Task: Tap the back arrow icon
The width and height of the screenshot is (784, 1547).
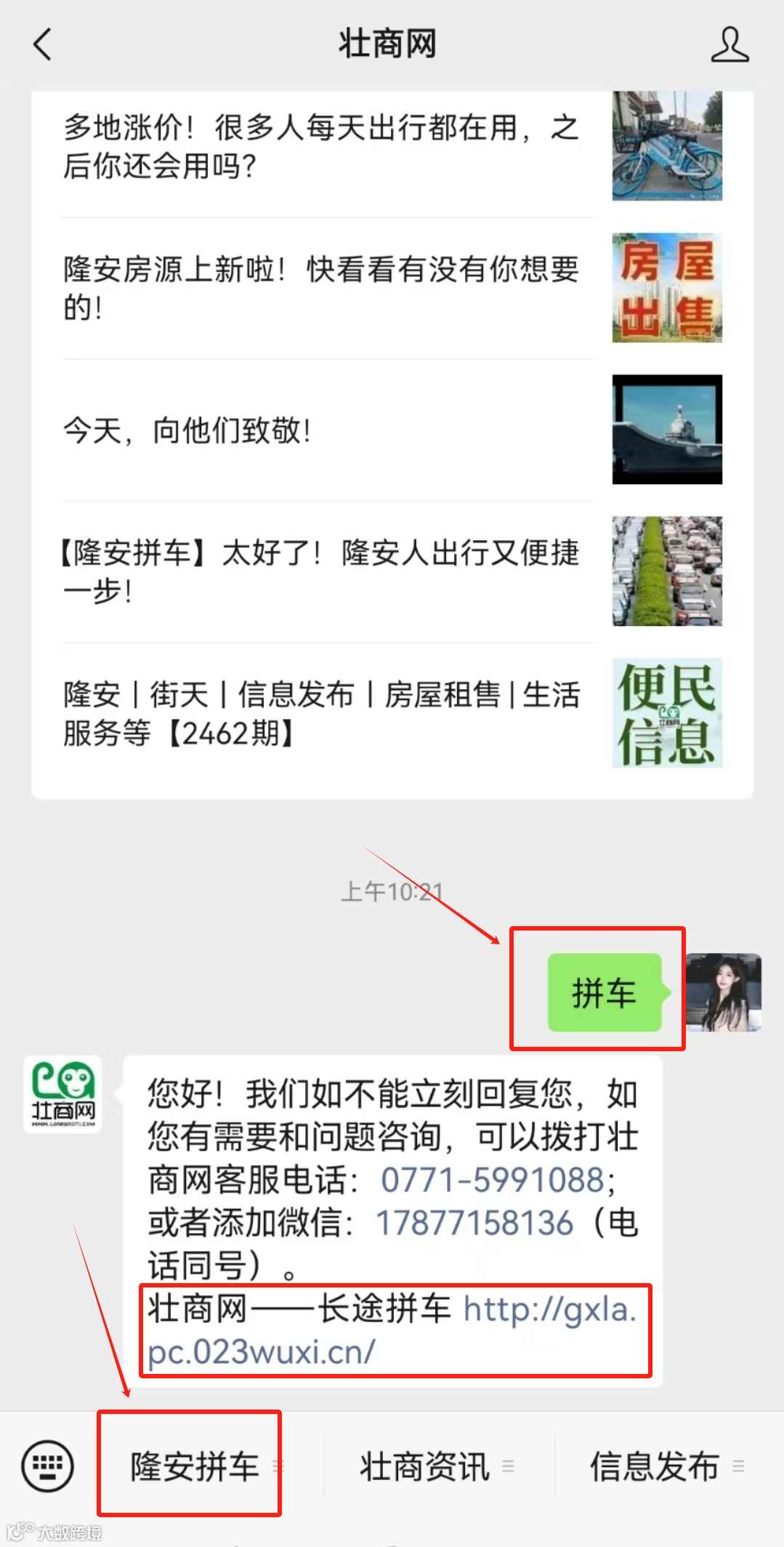Action: [43, 44]
